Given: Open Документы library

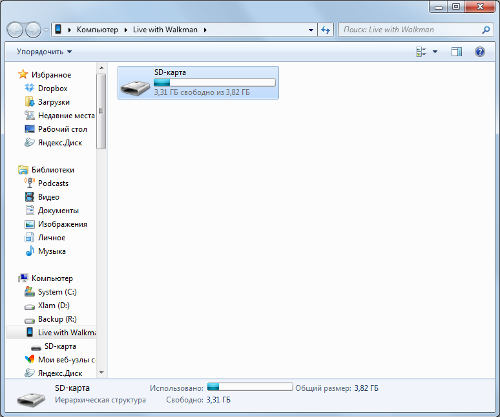Looking at the screenshot, I should point(58,211).
